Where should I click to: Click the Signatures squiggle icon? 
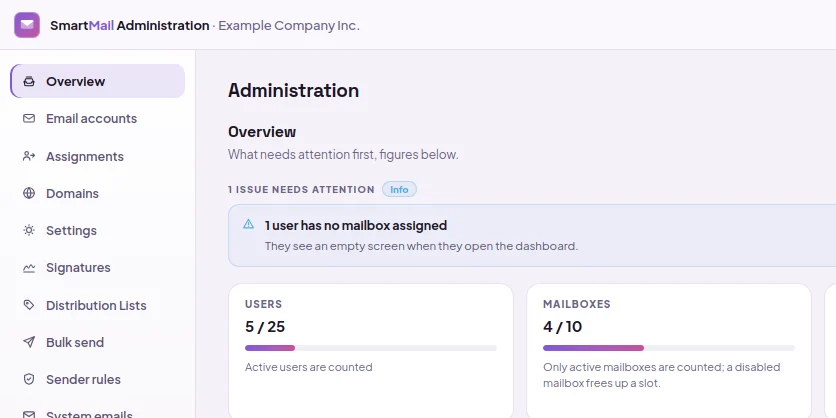(29, 268)
